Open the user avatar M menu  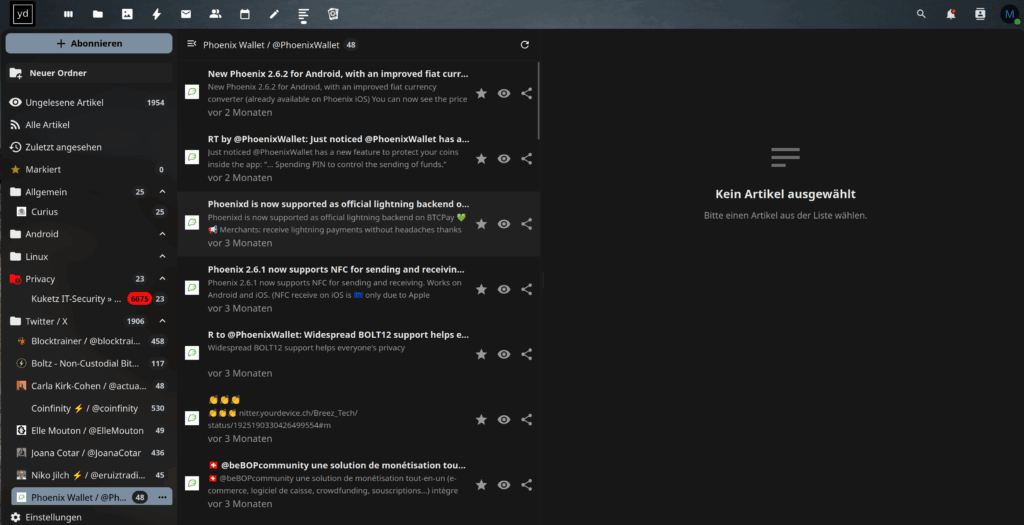1010,14
